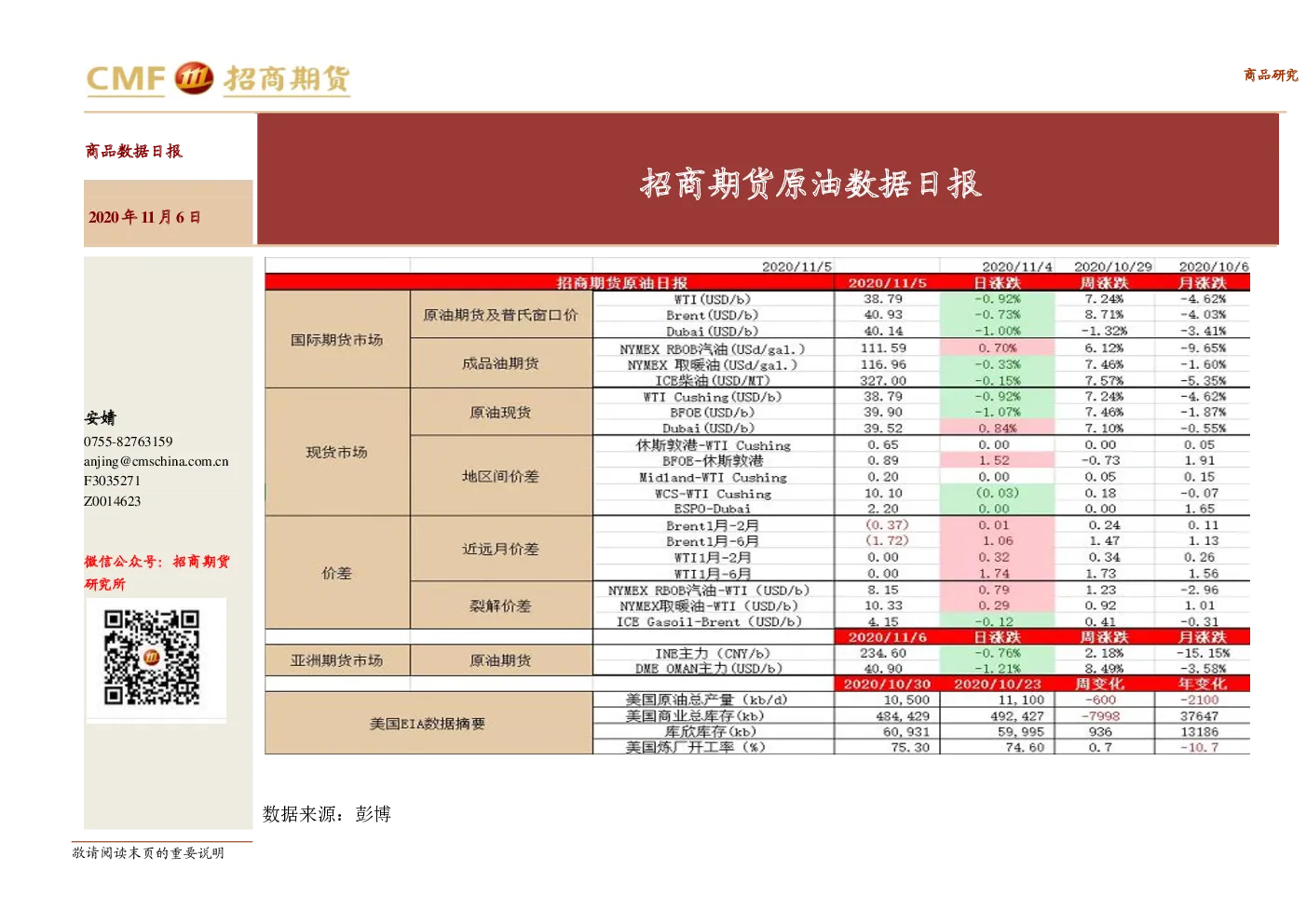Select the Brent1月-6月 row label
The image size is (1307, 924).
[x=713, y=541]
